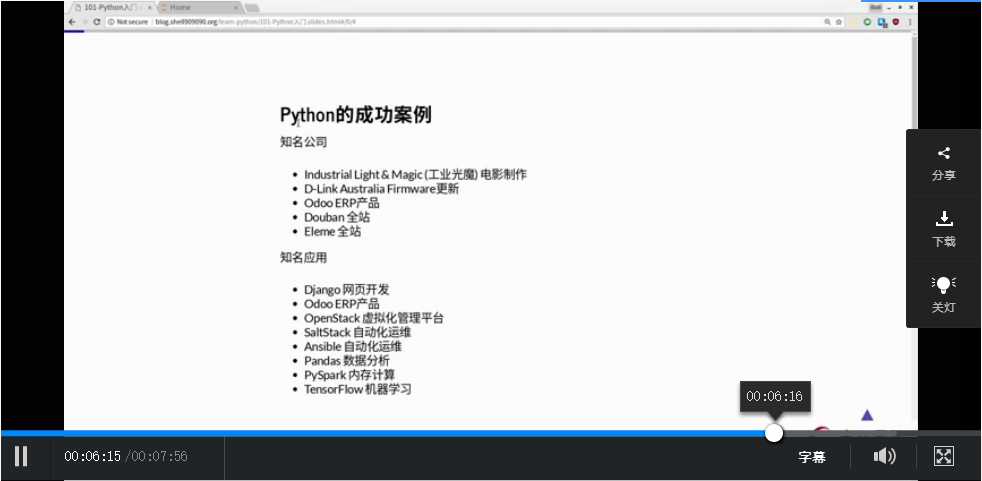
Task: Switch to the 101-Python入门 tab
Action: pyautogui.click(x=113, y=8)
